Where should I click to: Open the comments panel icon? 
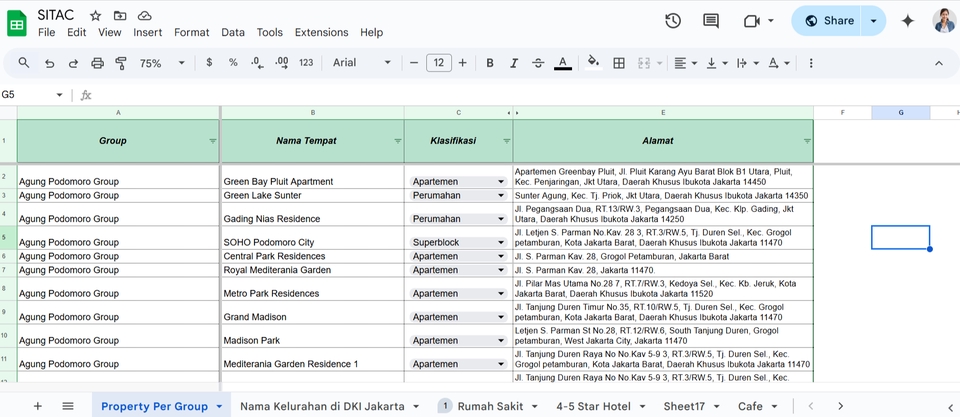pos(711,21)
